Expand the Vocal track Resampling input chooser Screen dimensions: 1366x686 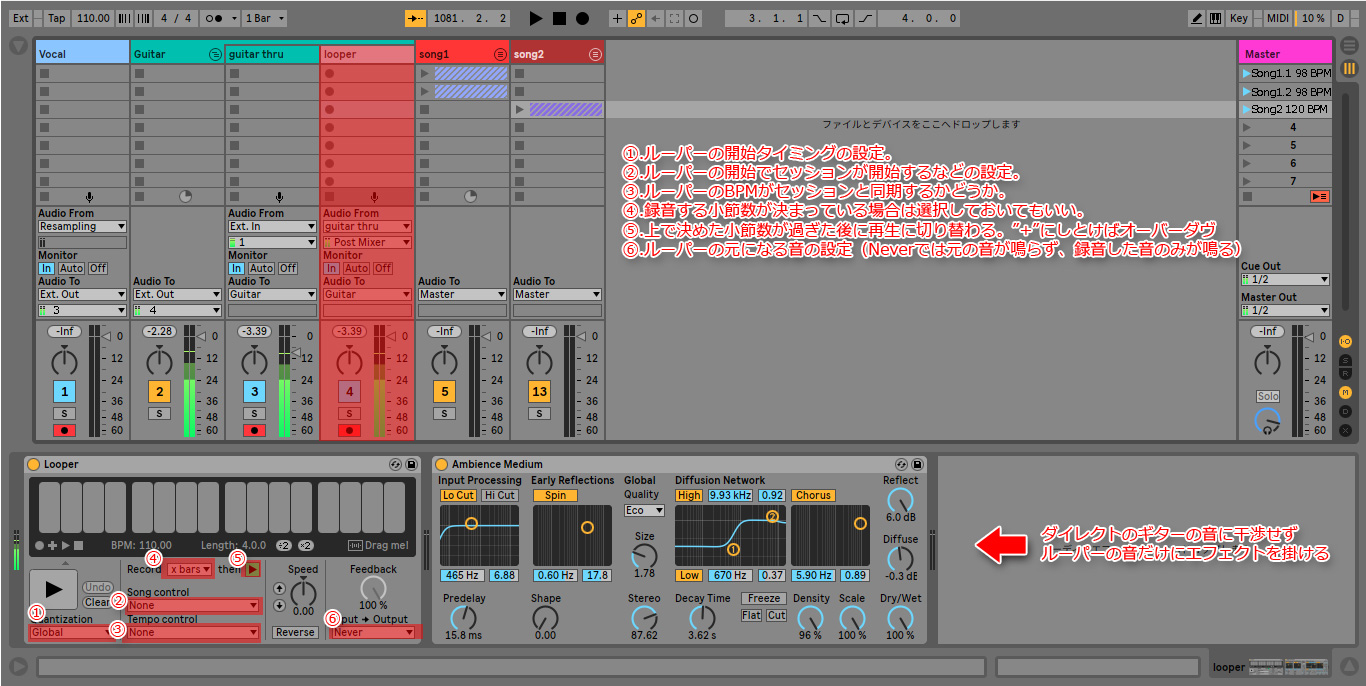coord(82,227)
